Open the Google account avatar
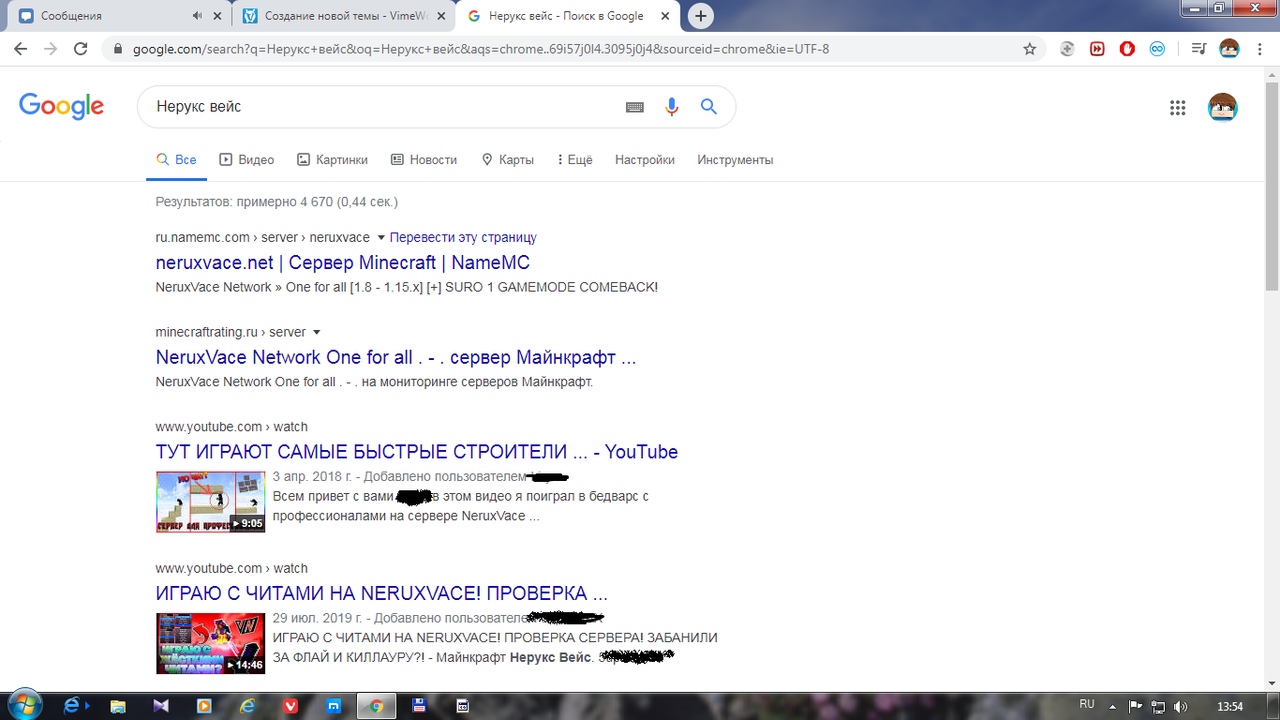Viewport: 1280px width, 720px height. tap(1222, 108)
